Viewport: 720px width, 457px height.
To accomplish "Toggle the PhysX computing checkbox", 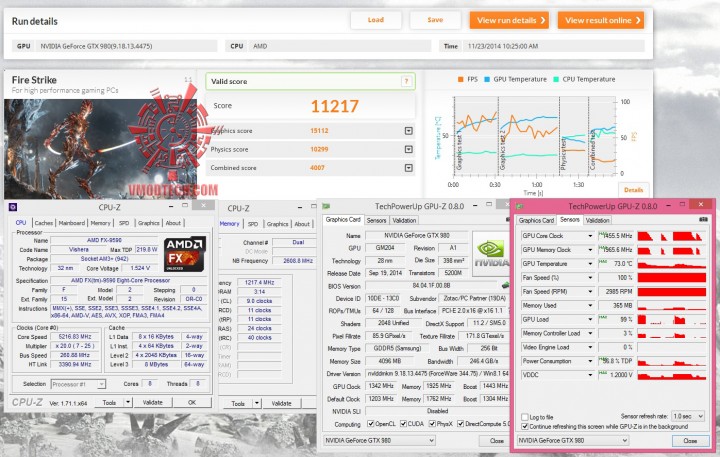I will click(x=432, y=424).
